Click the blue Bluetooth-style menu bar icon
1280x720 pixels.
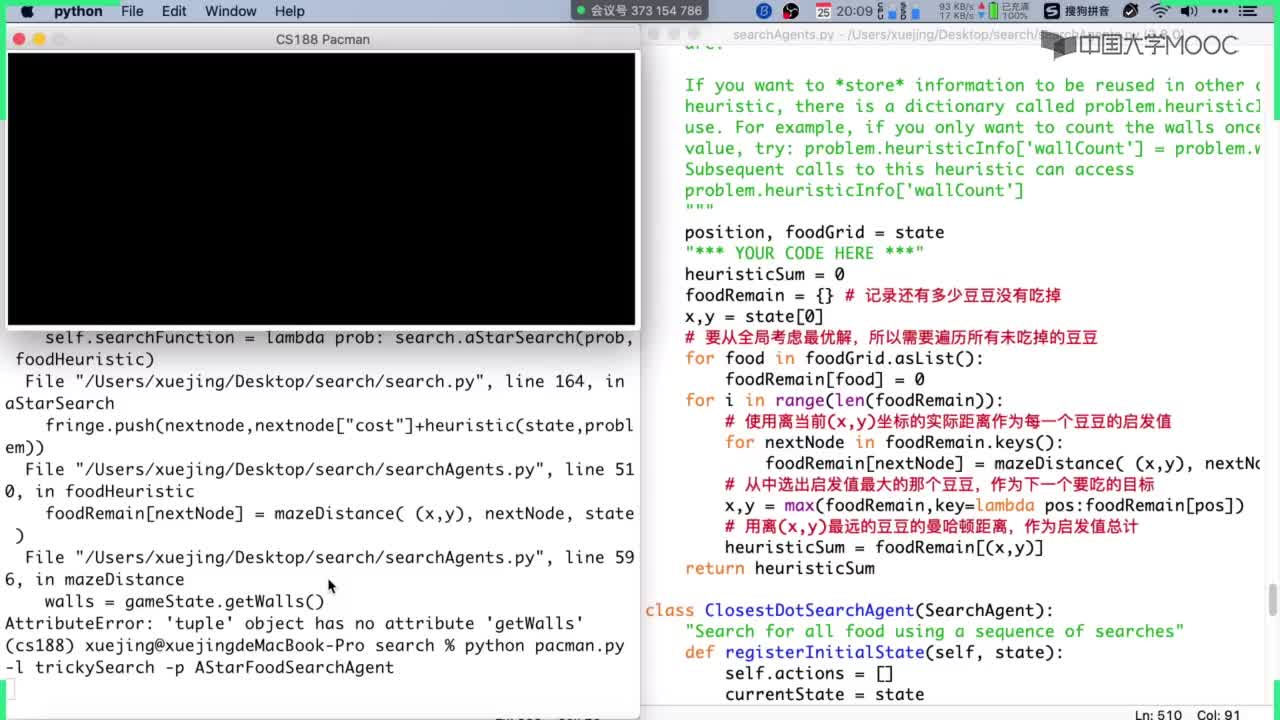(x=765, y=11)
